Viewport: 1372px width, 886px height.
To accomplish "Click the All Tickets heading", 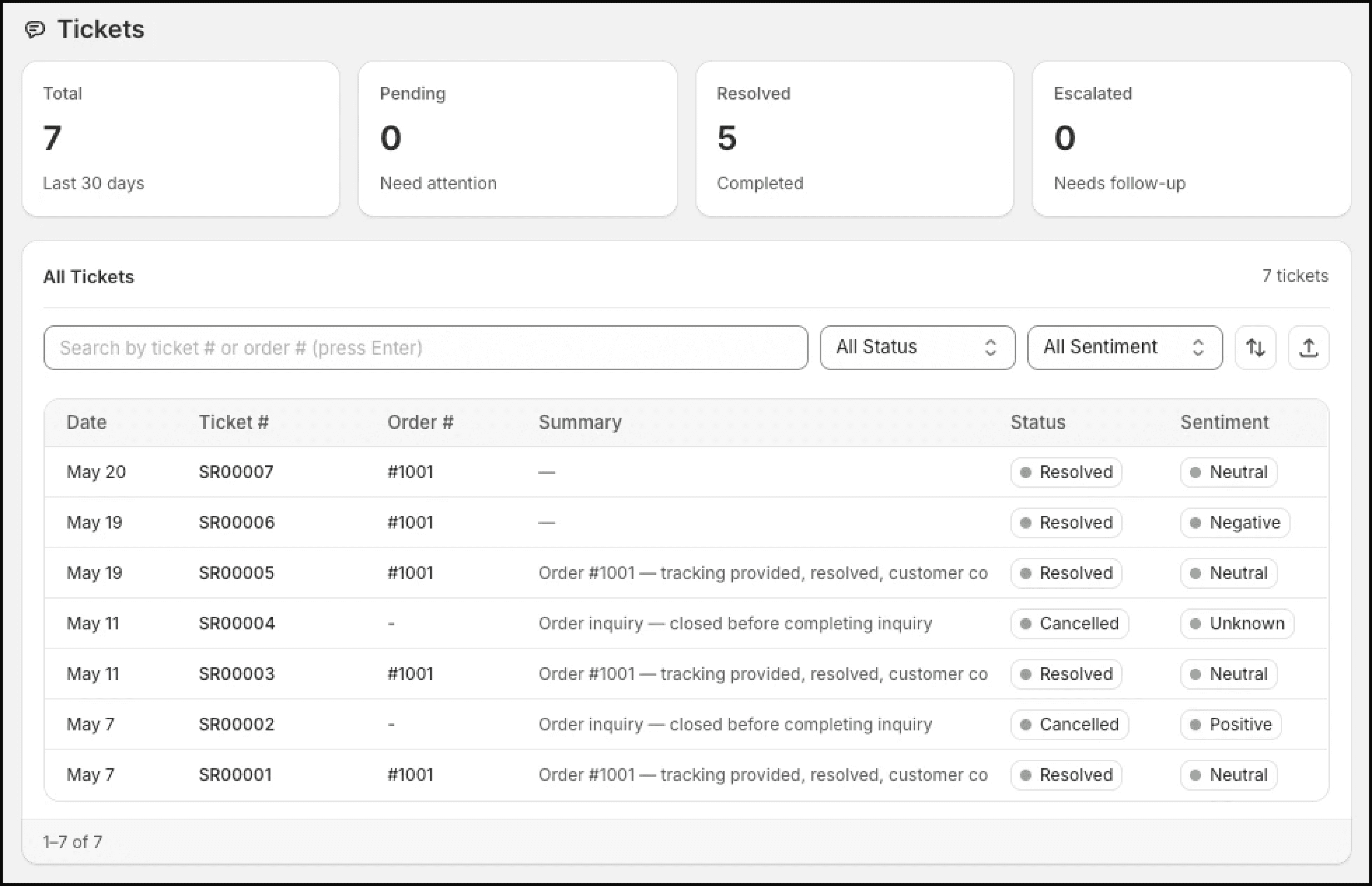I will point(89,277).
